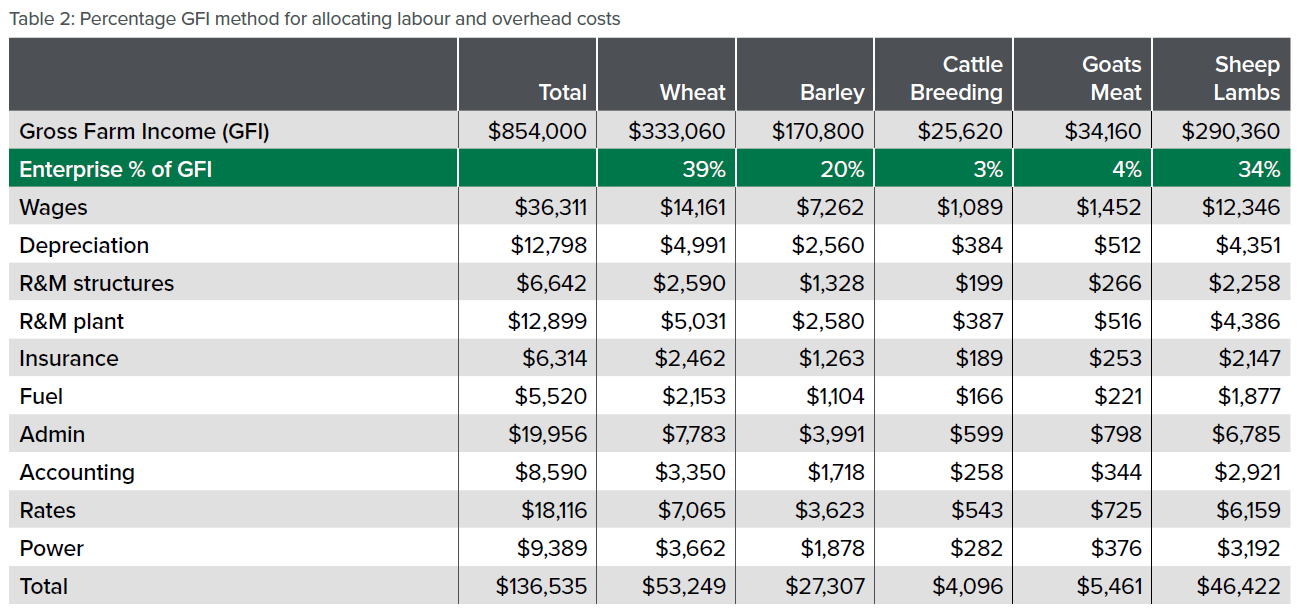Select the Insurance row label
The height and width of the screenshot is (612, 1297).
(x=69, y=358)
